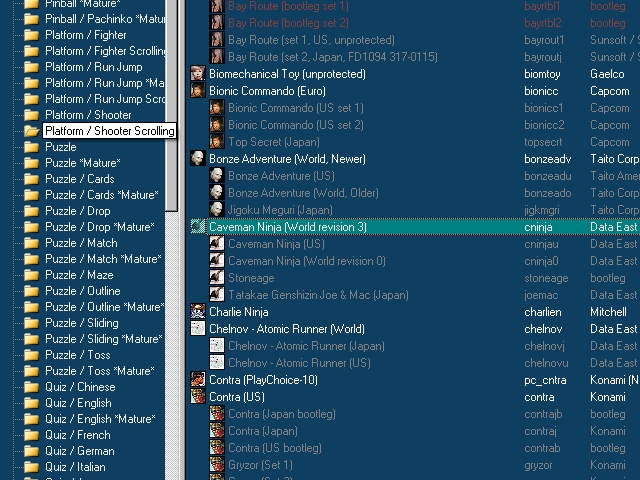Click the Bonze Adventure (World, Newer) icon
This screenshot has width=640, height=480.
pos(198,159)
